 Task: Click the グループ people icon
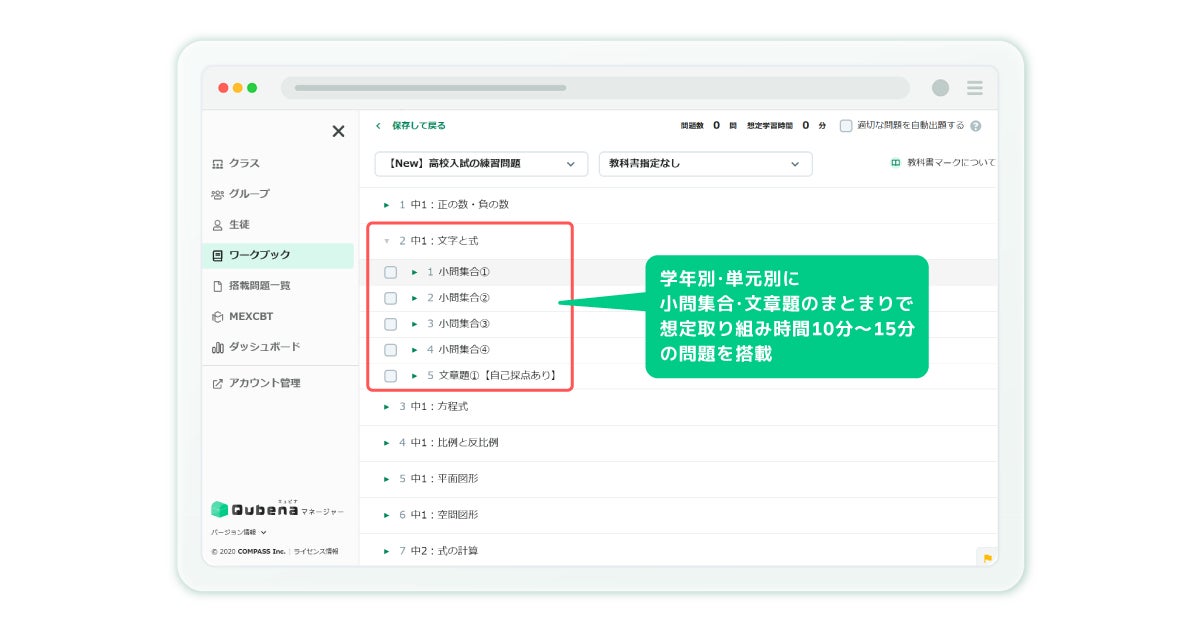(x=218, y=194)
